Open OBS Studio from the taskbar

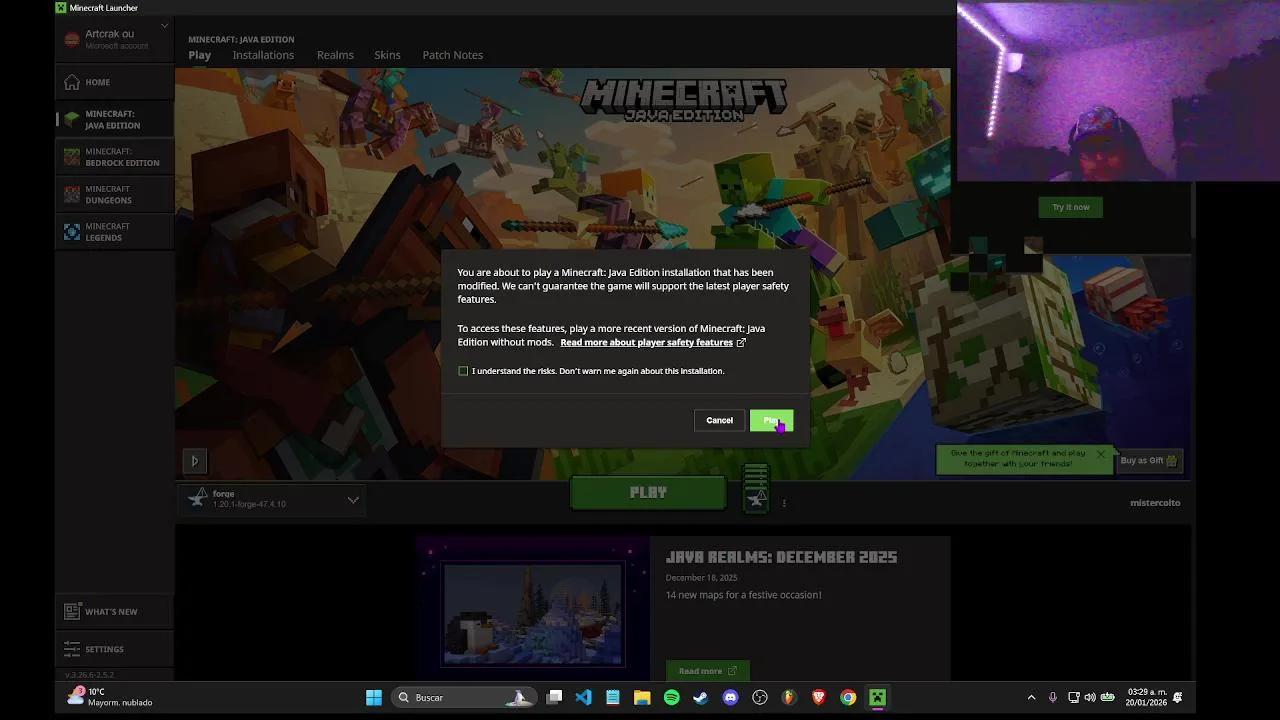click(759, 697)
